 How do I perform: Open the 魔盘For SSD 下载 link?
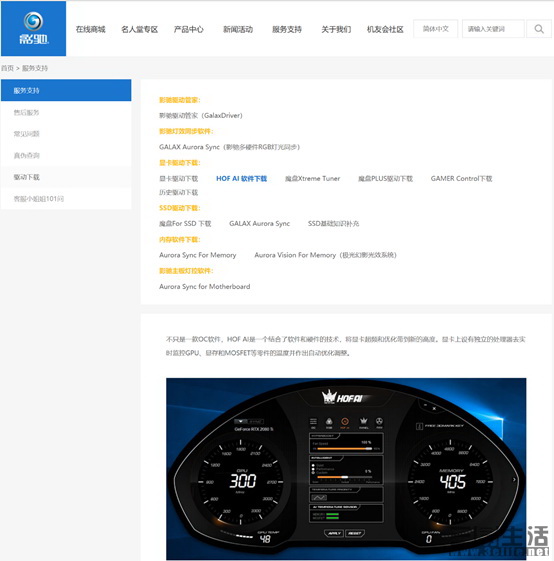185,224
